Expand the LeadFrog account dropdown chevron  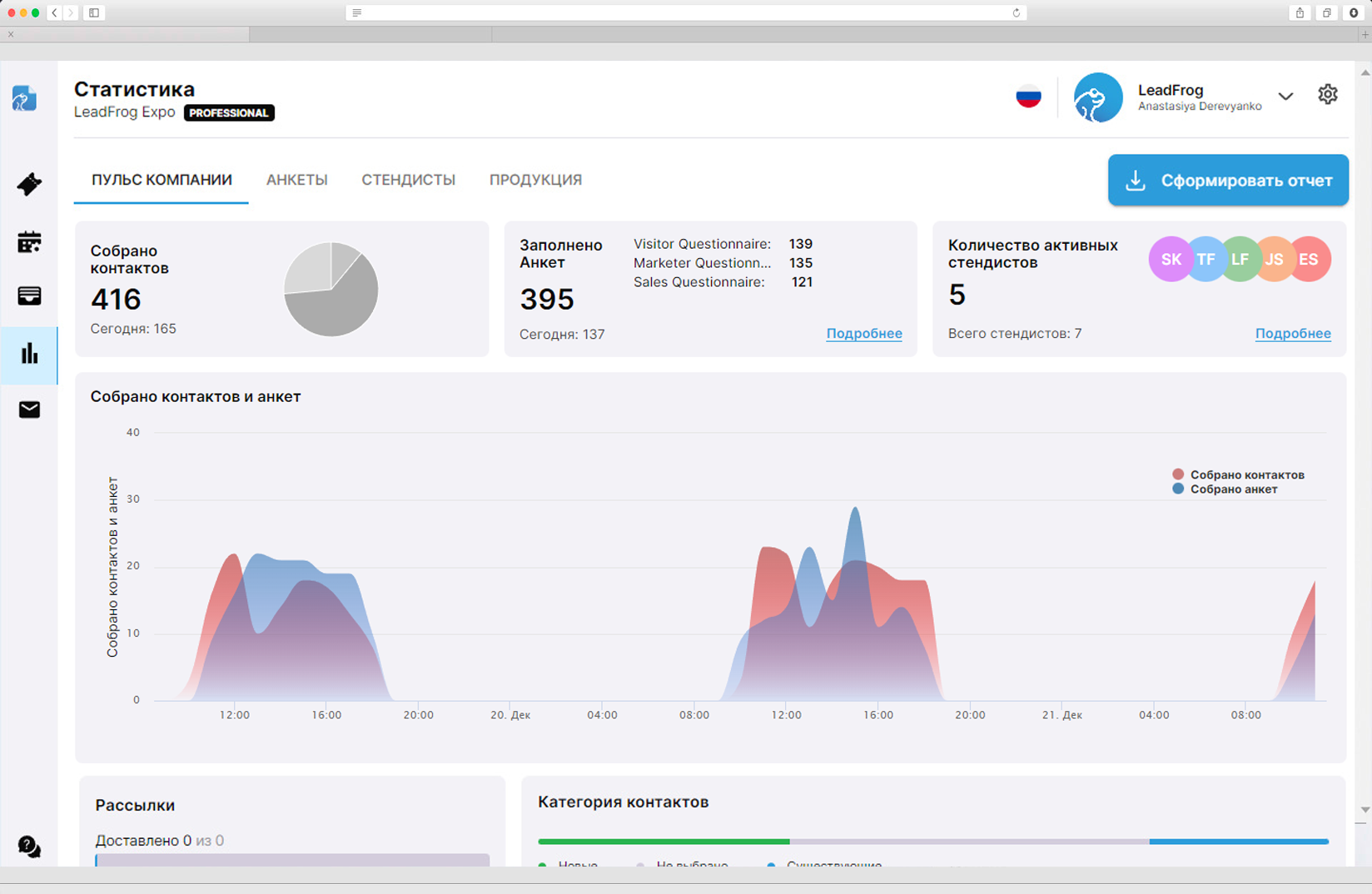coord(1285,97)
